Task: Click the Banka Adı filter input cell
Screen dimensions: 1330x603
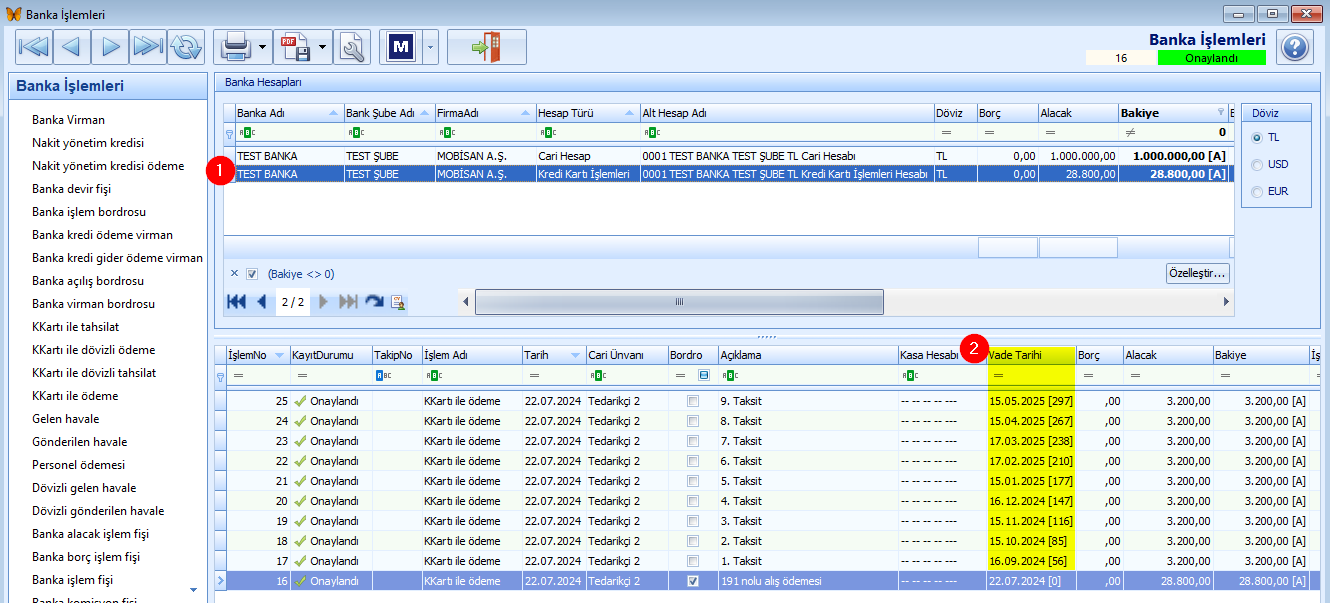Action: [290, 132]
